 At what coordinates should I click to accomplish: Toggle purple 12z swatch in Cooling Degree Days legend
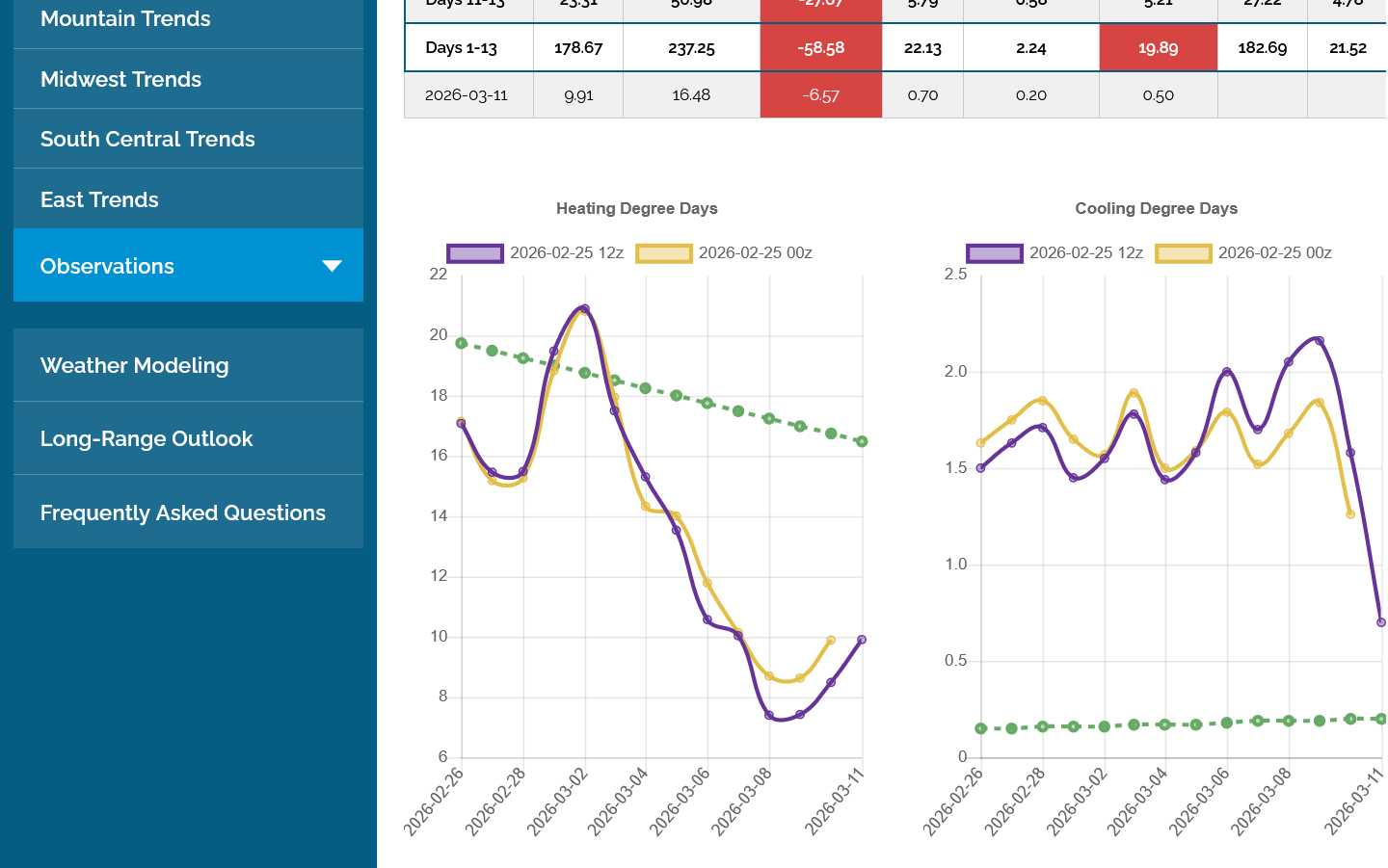994,253
